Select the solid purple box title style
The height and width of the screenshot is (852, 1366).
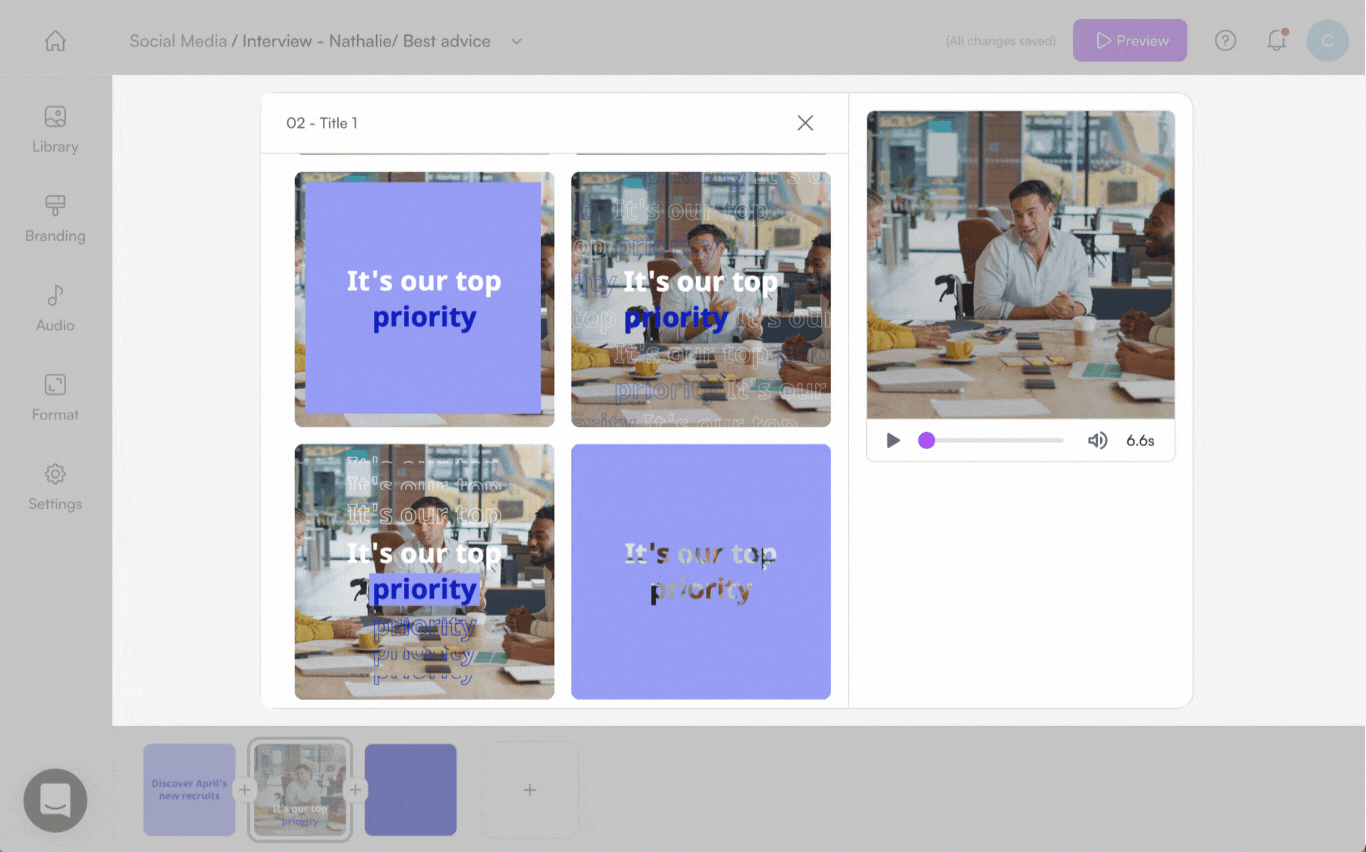[x=424, y=299]
